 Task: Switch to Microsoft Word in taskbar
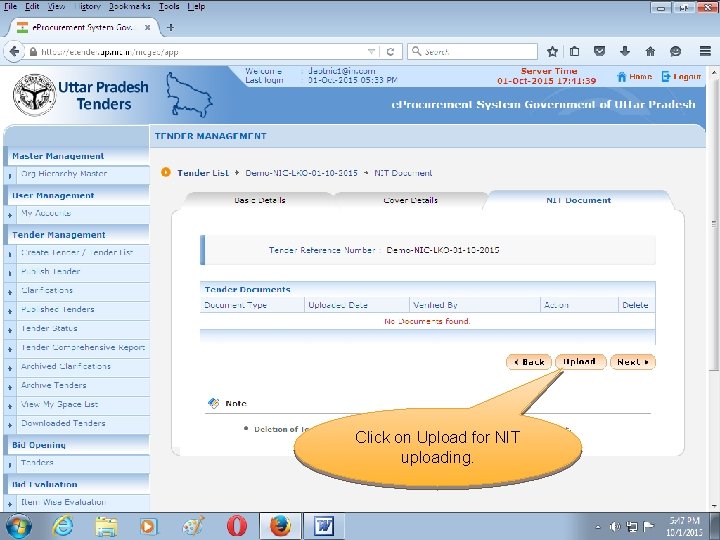coord(324,526)
